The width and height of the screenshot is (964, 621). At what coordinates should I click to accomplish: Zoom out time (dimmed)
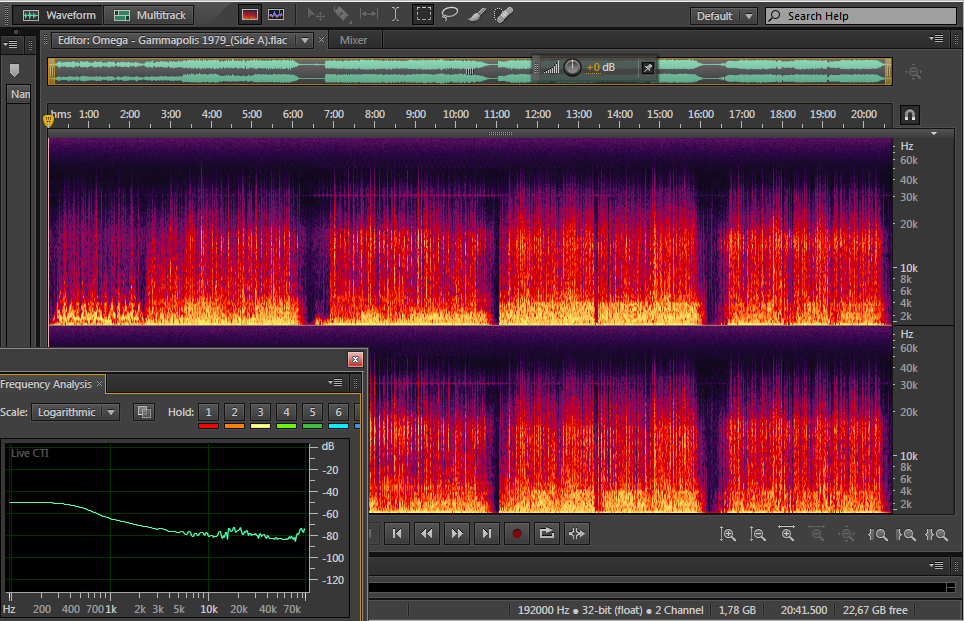pyautogui.click(x=816, y=534)
